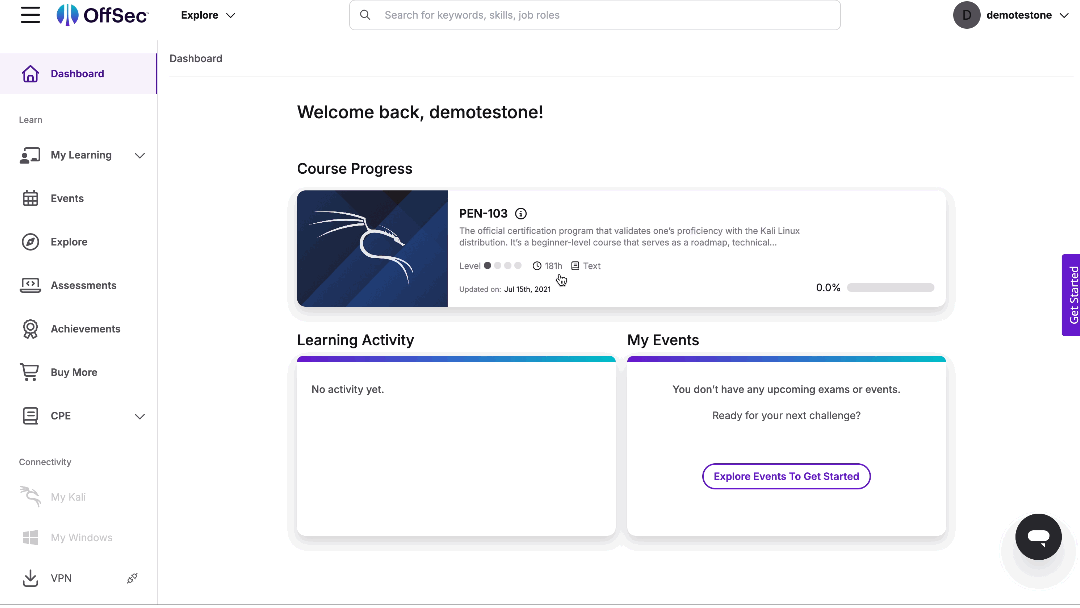Click the search magnifier icon

coord(365,15)
